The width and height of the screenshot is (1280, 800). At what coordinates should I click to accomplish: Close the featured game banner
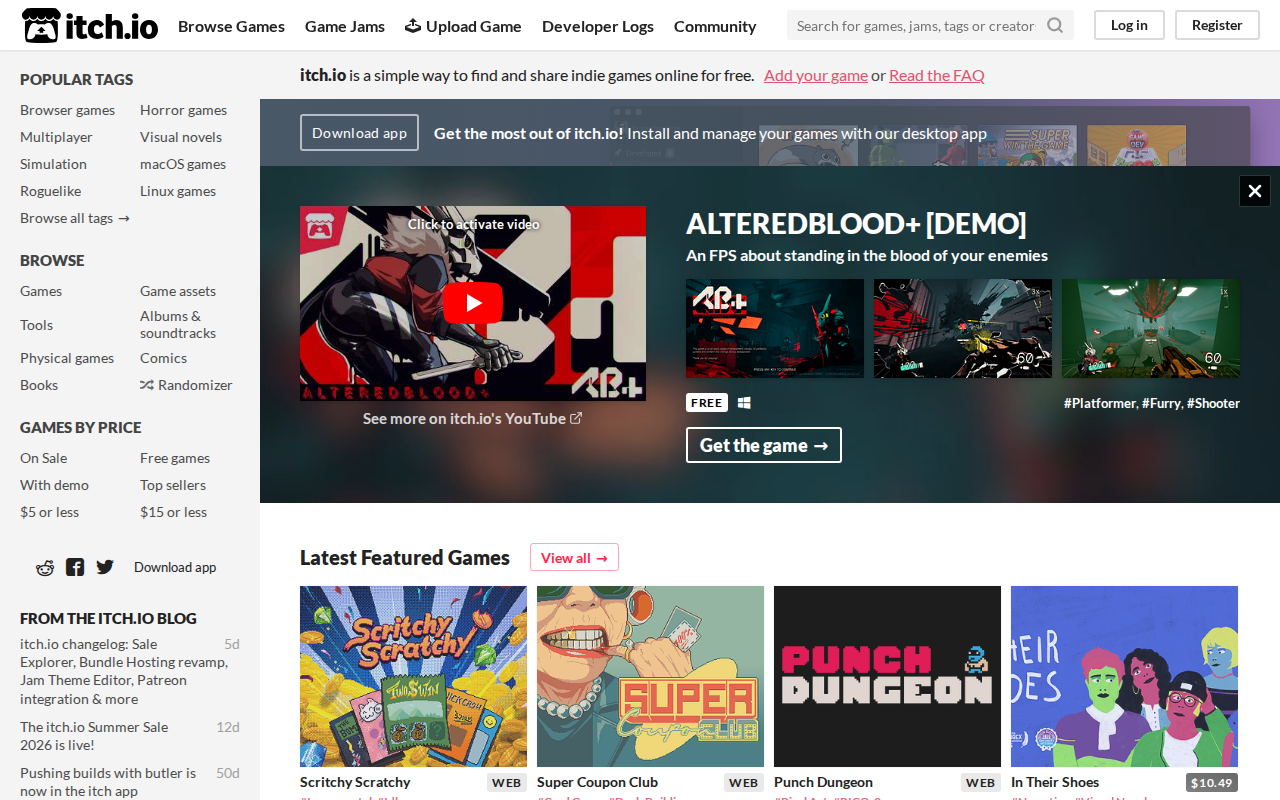coord(1255,191)
